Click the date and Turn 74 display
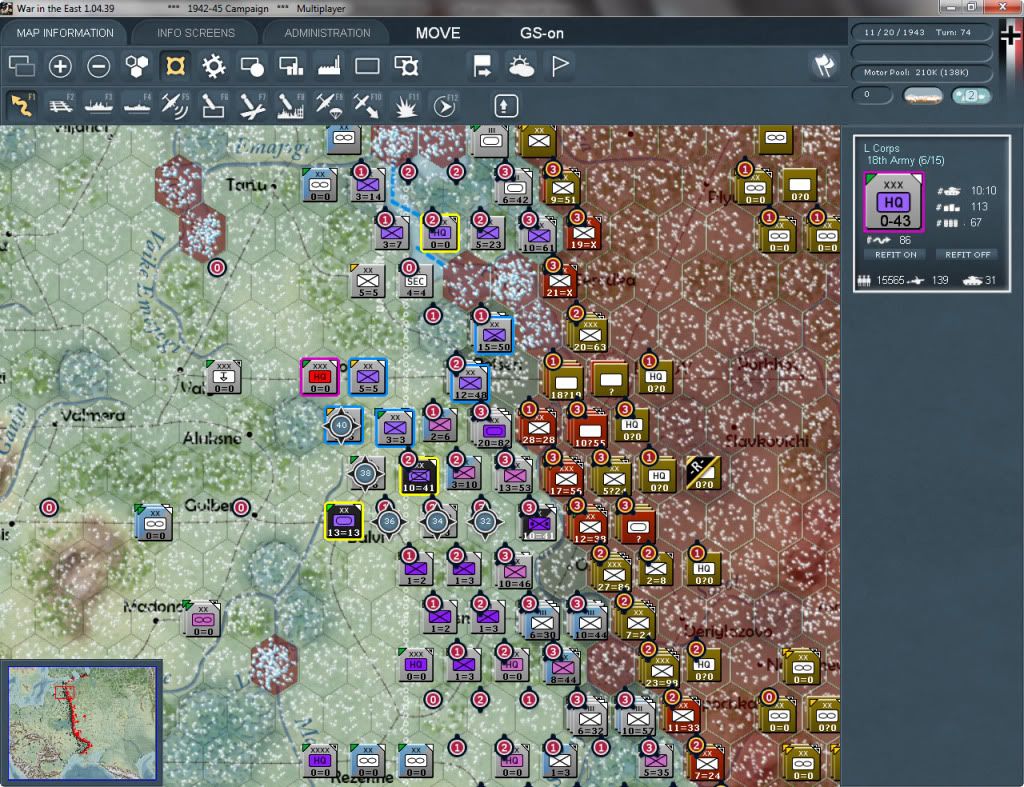Viewport: 1024px width, 787px height. point(921,32)
